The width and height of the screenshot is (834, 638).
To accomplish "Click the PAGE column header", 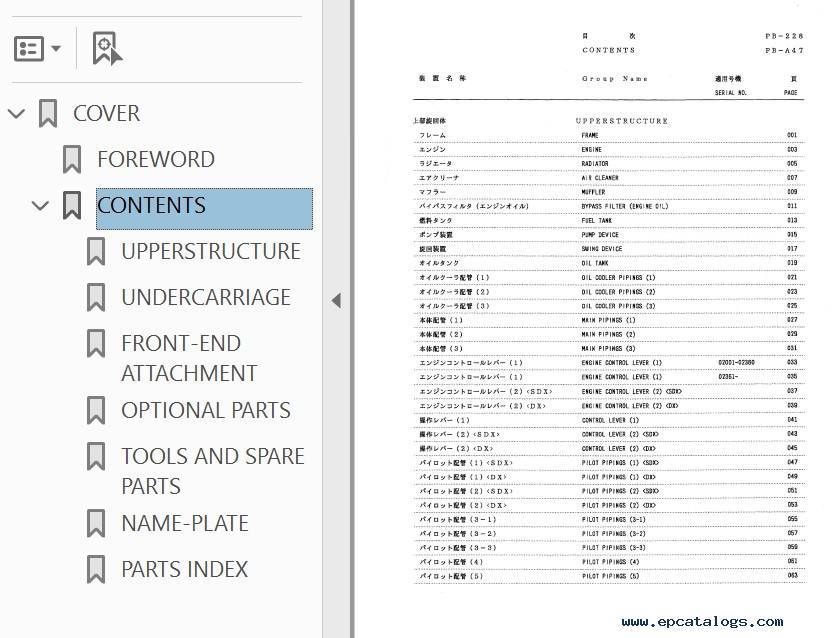I will pos(790,93).
